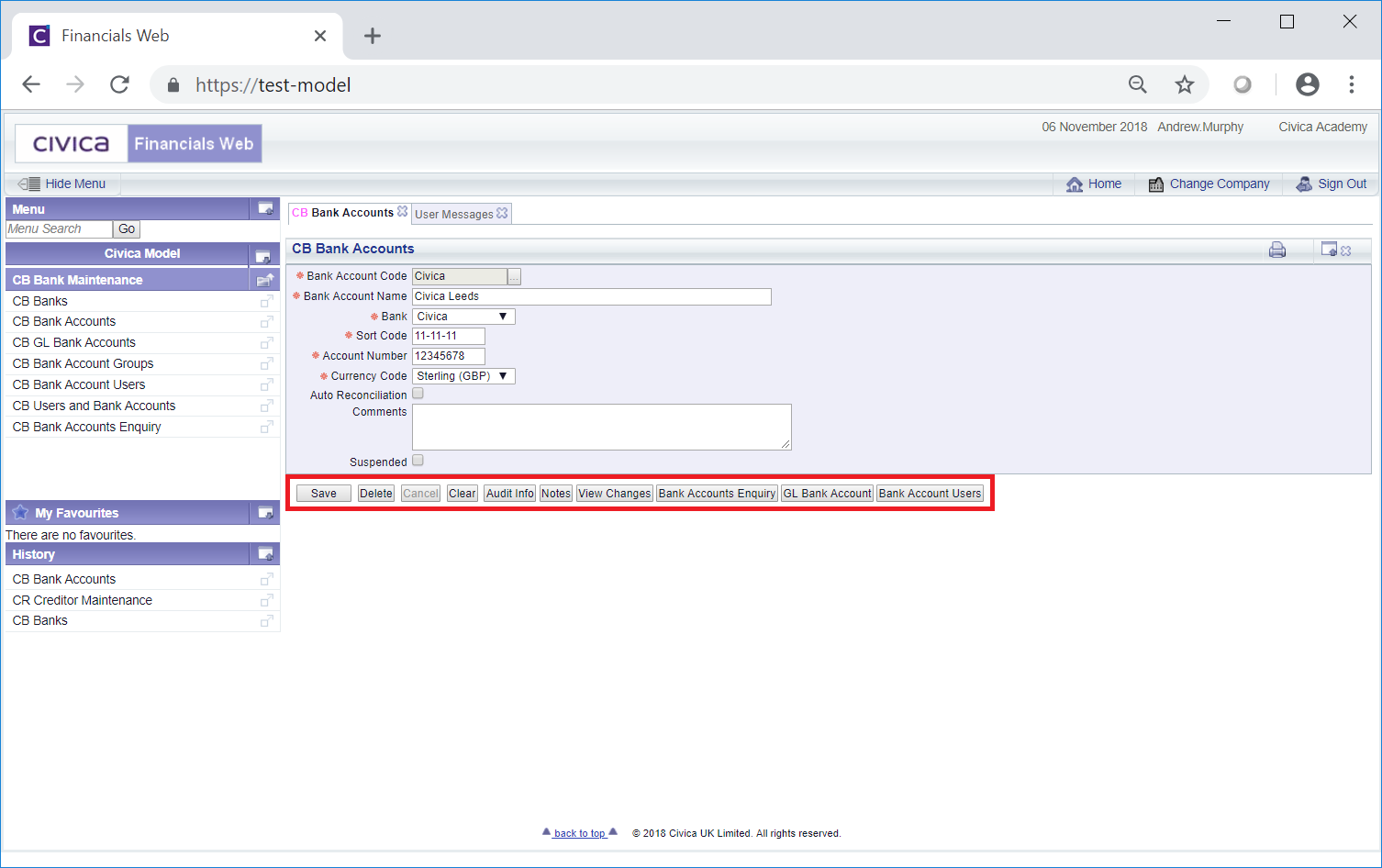Click new window icon beside CB Bank Accounts Enquiry

tap(266, 428)
